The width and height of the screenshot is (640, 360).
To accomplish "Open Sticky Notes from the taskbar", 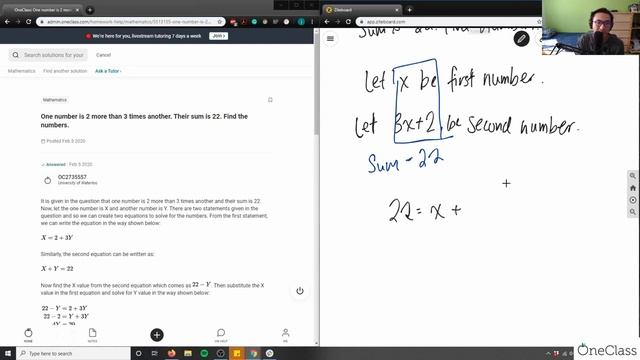I will tap(237, 353).
